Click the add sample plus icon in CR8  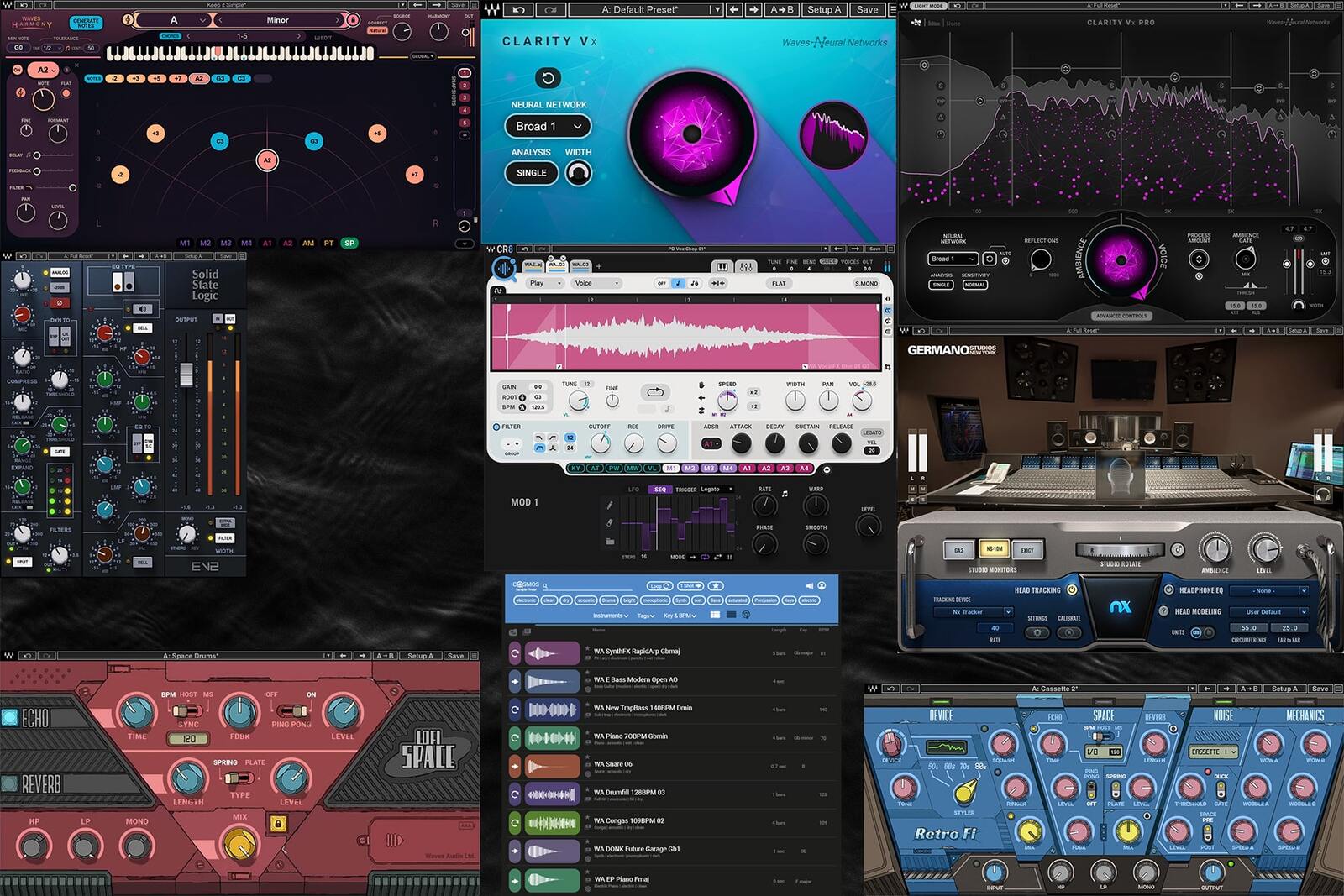599,267
